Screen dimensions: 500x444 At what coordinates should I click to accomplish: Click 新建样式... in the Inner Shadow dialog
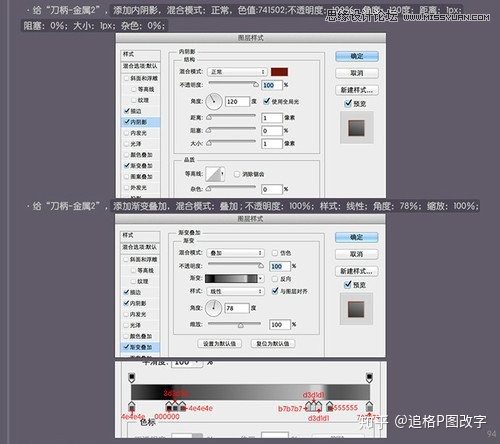[x=357, y=90]
